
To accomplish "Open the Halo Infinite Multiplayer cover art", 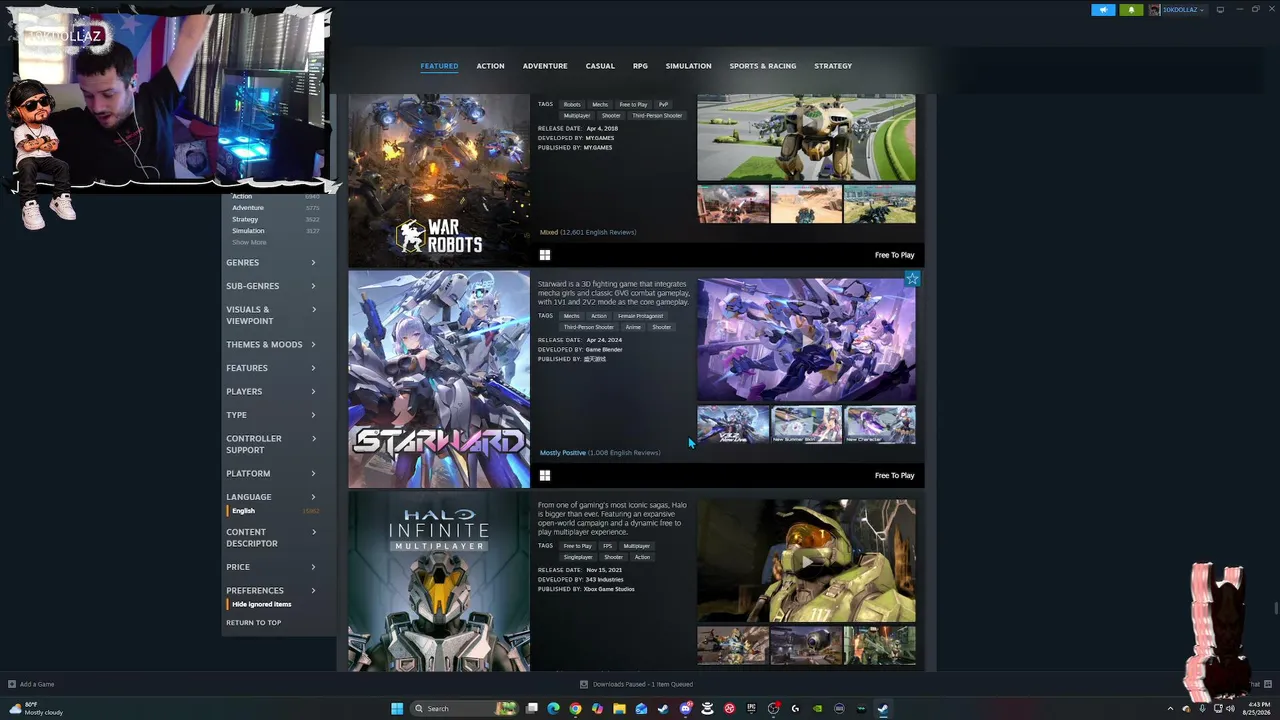I will click(x=439, y=581).
